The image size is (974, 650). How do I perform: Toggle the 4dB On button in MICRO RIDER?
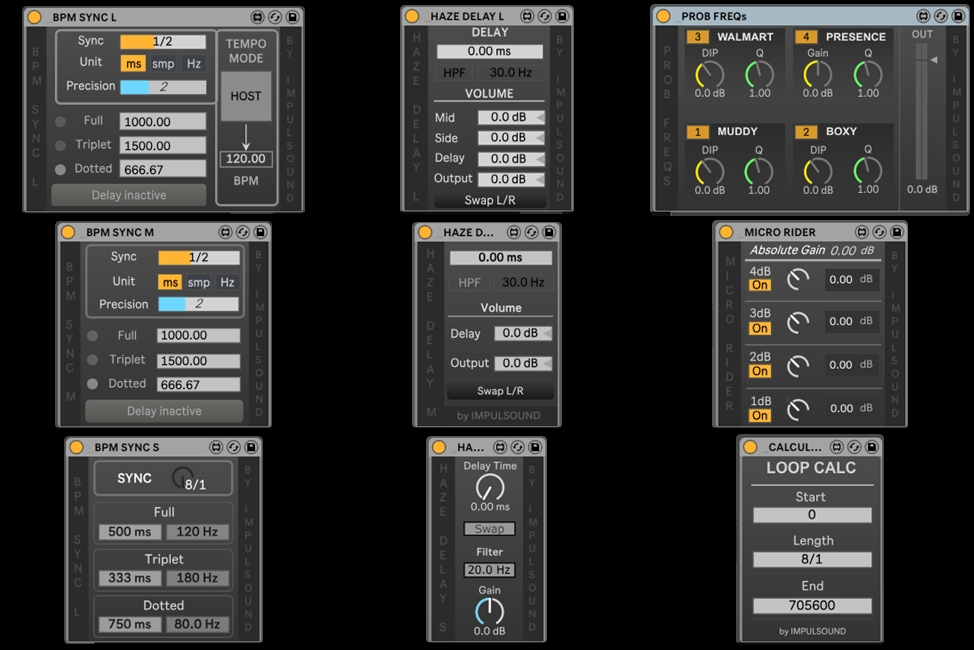760,286
